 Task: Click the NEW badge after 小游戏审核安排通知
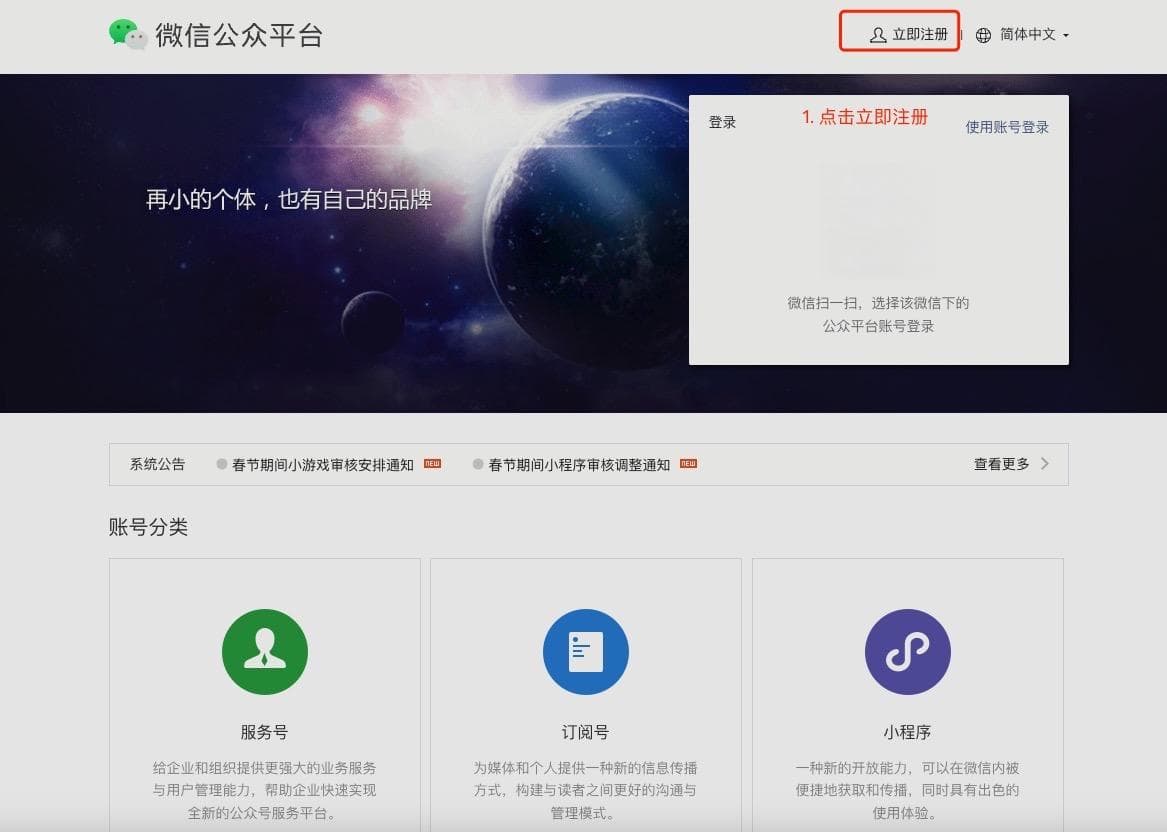click(432, 464)
